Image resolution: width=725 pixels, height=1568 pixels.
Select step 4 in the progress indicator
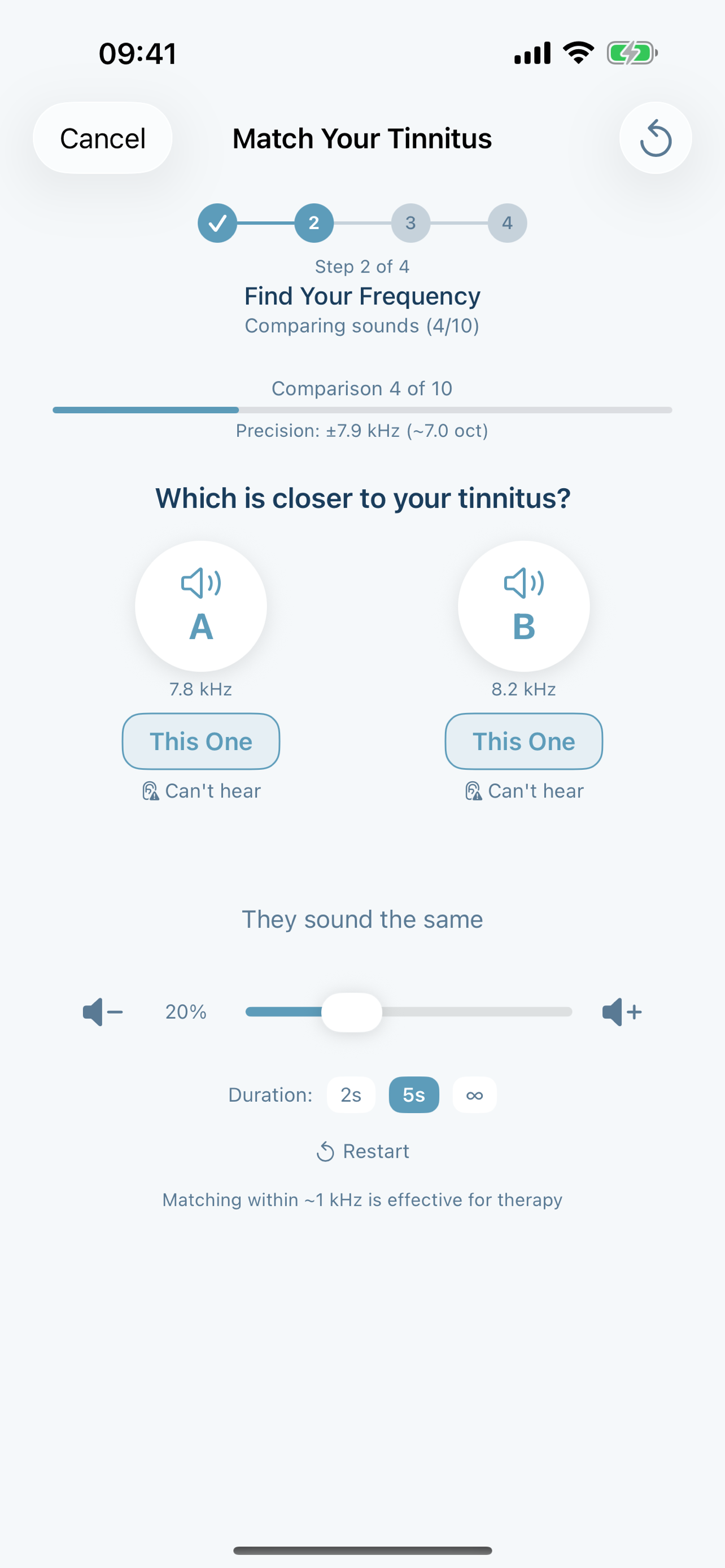point(507,223)
